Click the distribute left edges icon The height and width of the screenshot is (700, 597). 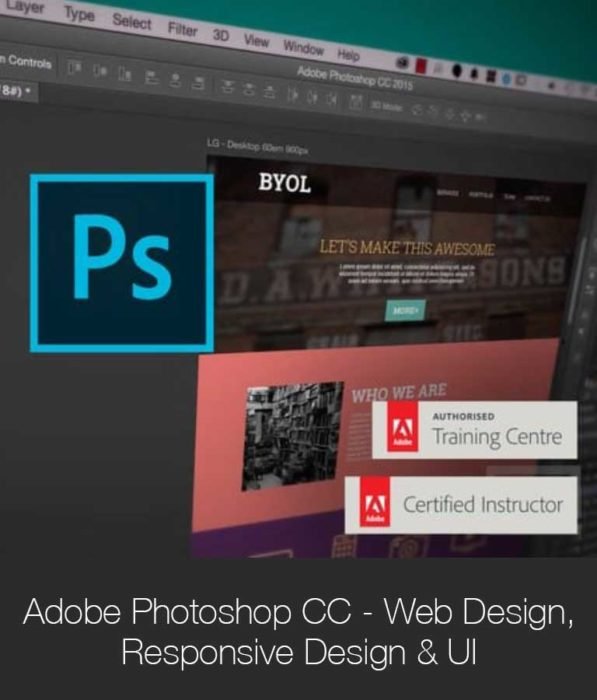coord(292,94)
